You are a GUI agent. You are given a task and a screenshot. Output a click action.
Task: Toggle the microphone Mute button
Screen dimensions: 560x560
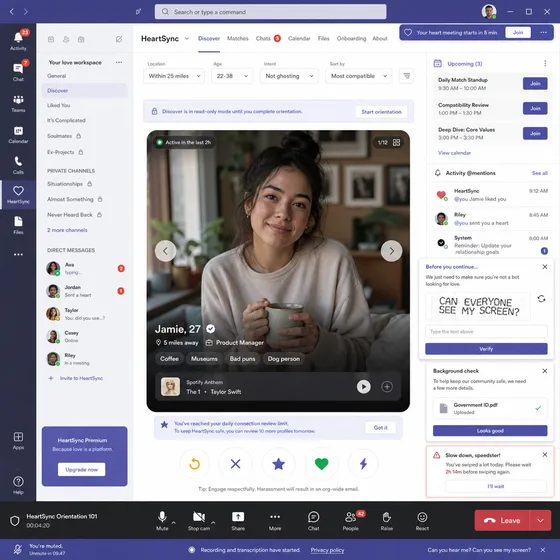pos(162,521)
